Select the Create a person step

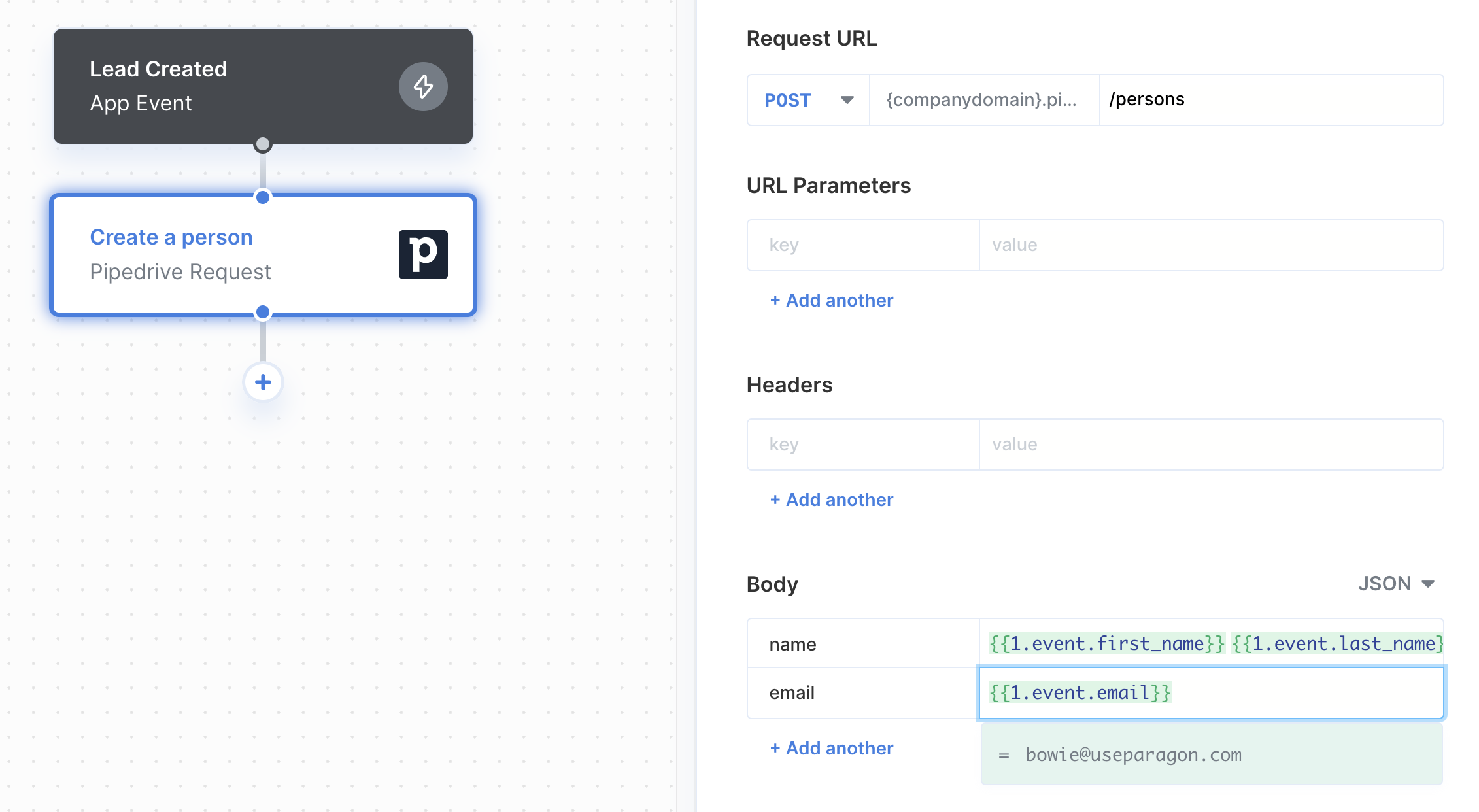(x=263, y=255)
